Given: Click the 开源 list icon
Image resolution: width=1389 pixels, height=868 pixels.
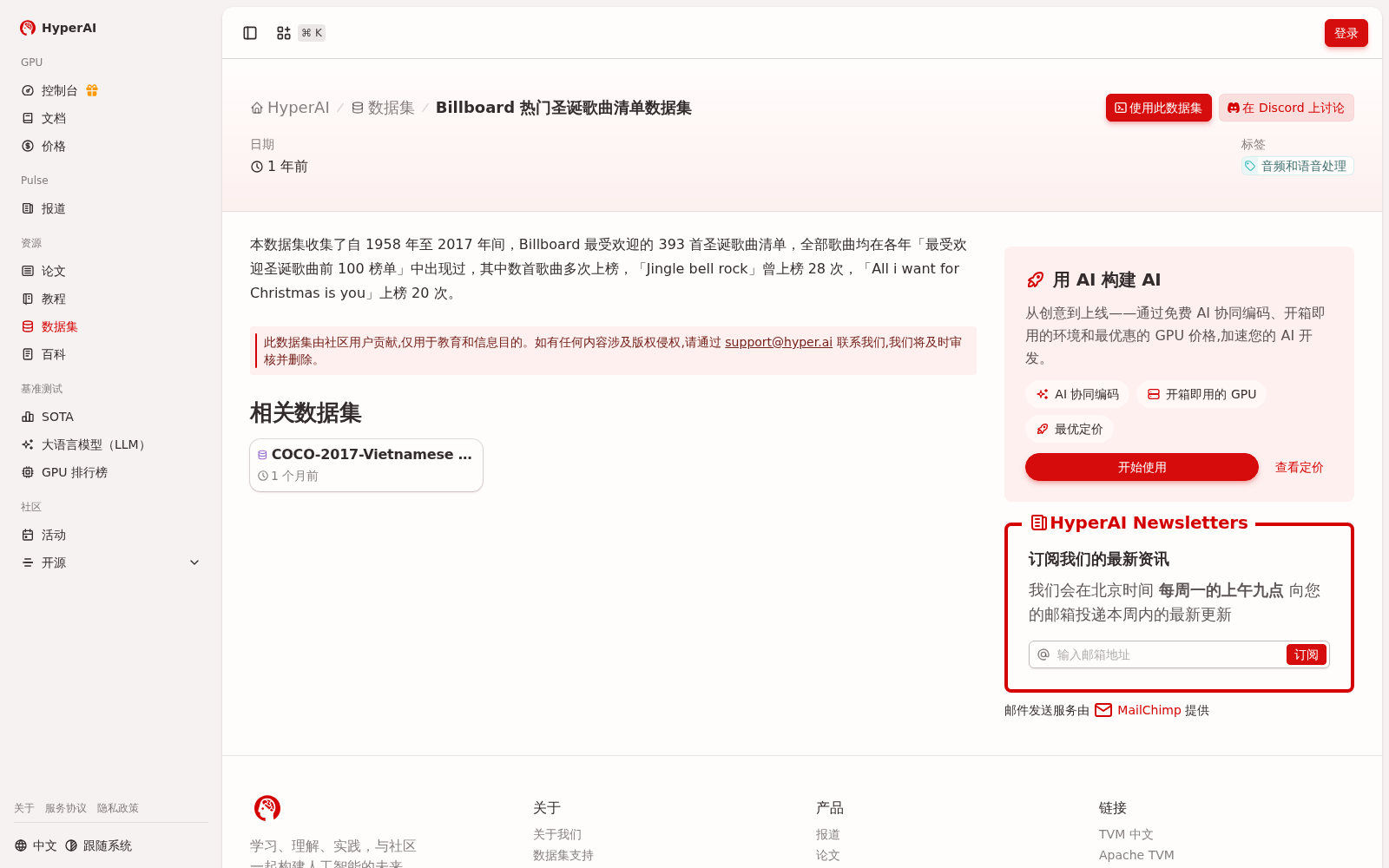Looking at the screenshot, I should tap(28, 562).
